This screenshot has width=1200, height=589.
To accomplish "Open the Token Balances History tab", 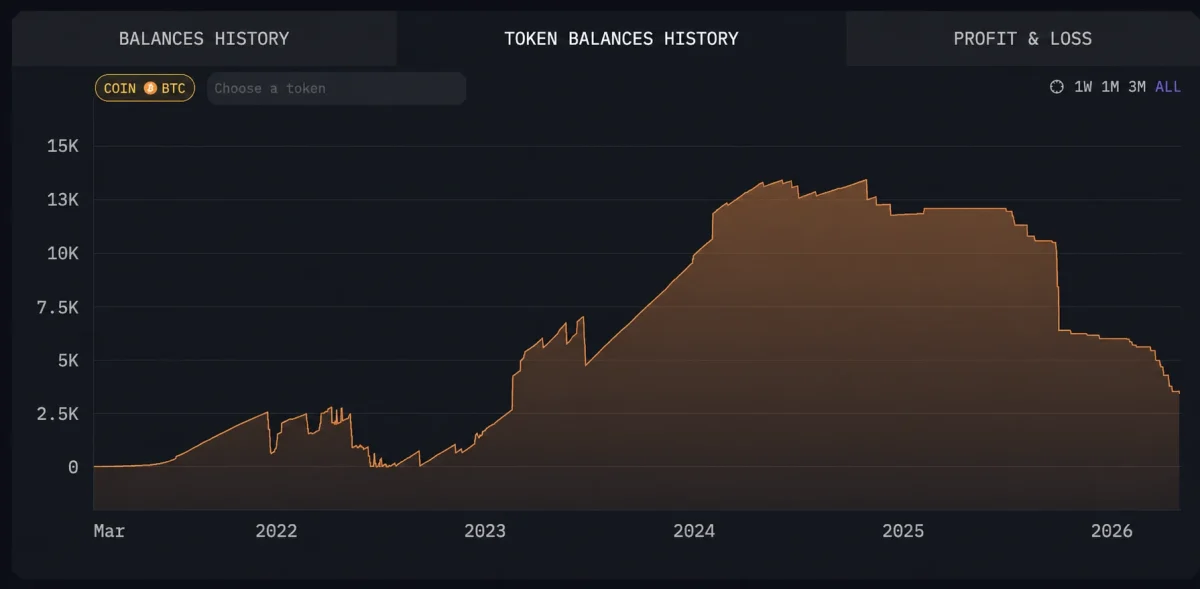I will [x=621, y=39].
